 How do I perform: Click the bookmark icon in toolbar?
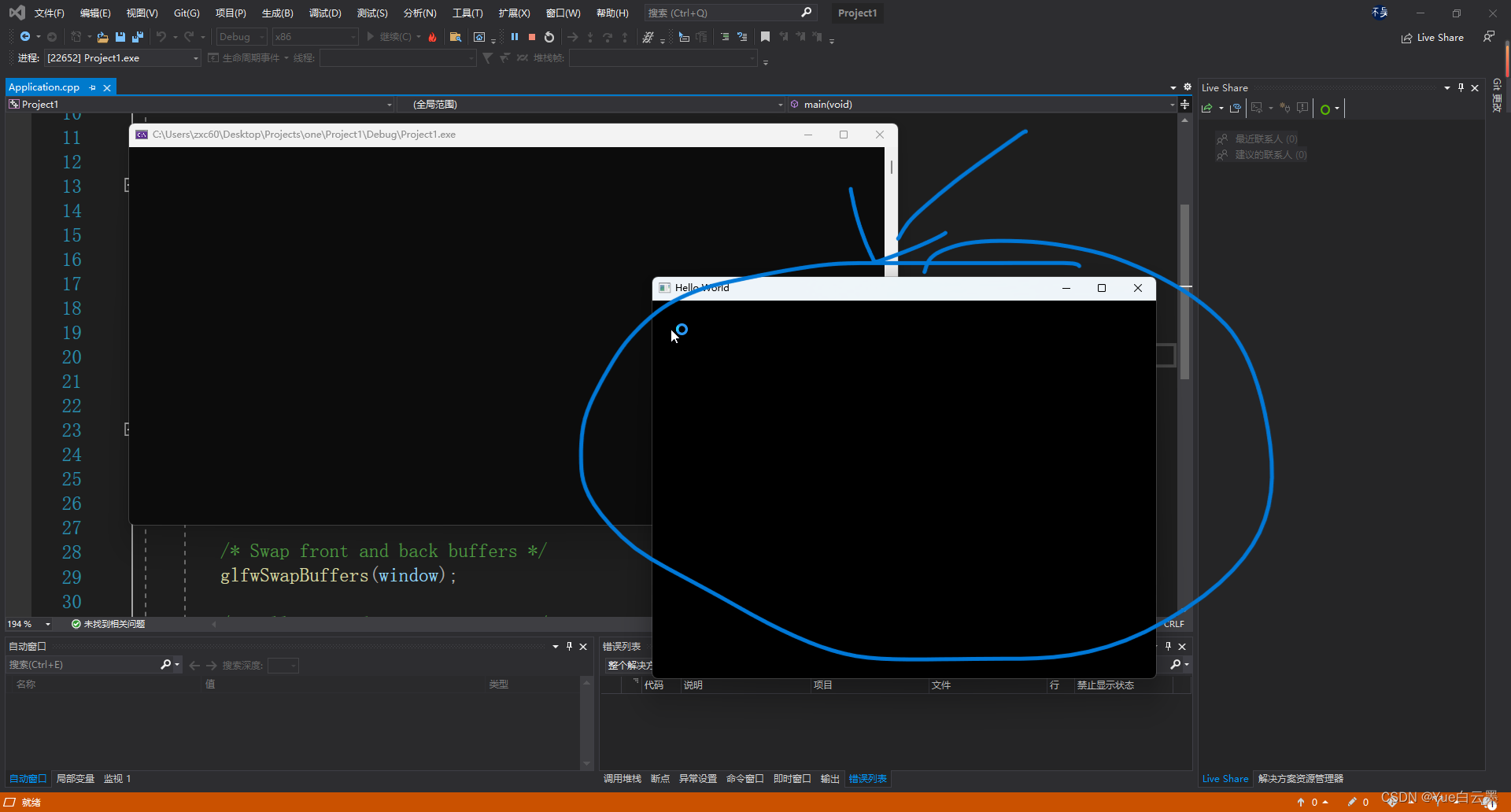[765, 37]
